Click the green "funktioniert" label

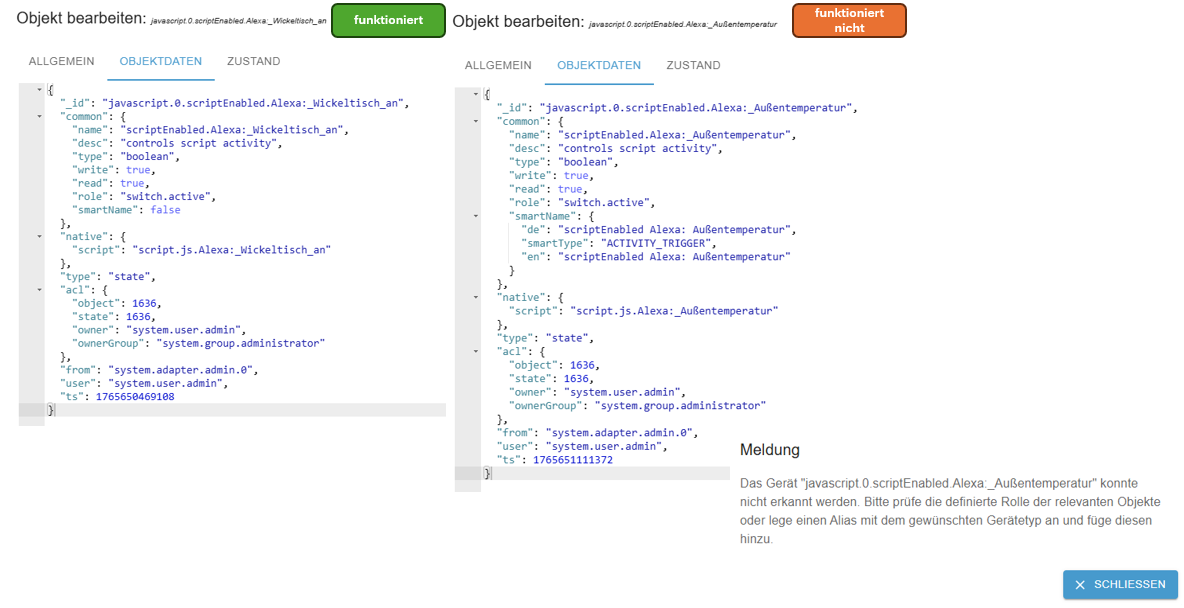click(388, 20)
